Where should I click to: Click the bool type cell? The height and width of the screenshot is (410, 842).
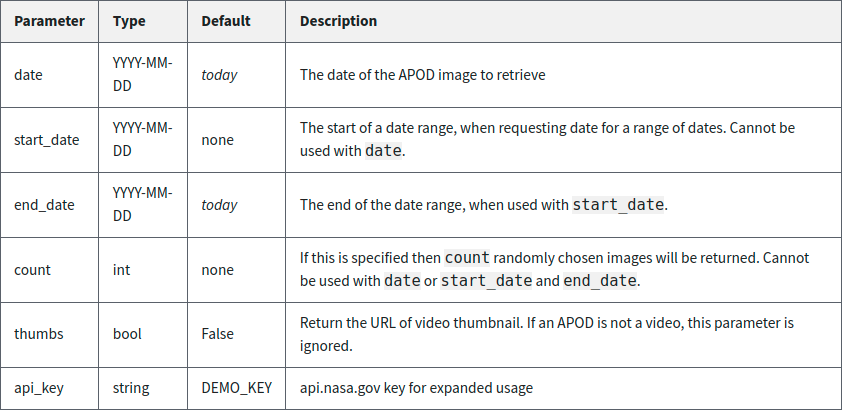click(x=127, y=335)
